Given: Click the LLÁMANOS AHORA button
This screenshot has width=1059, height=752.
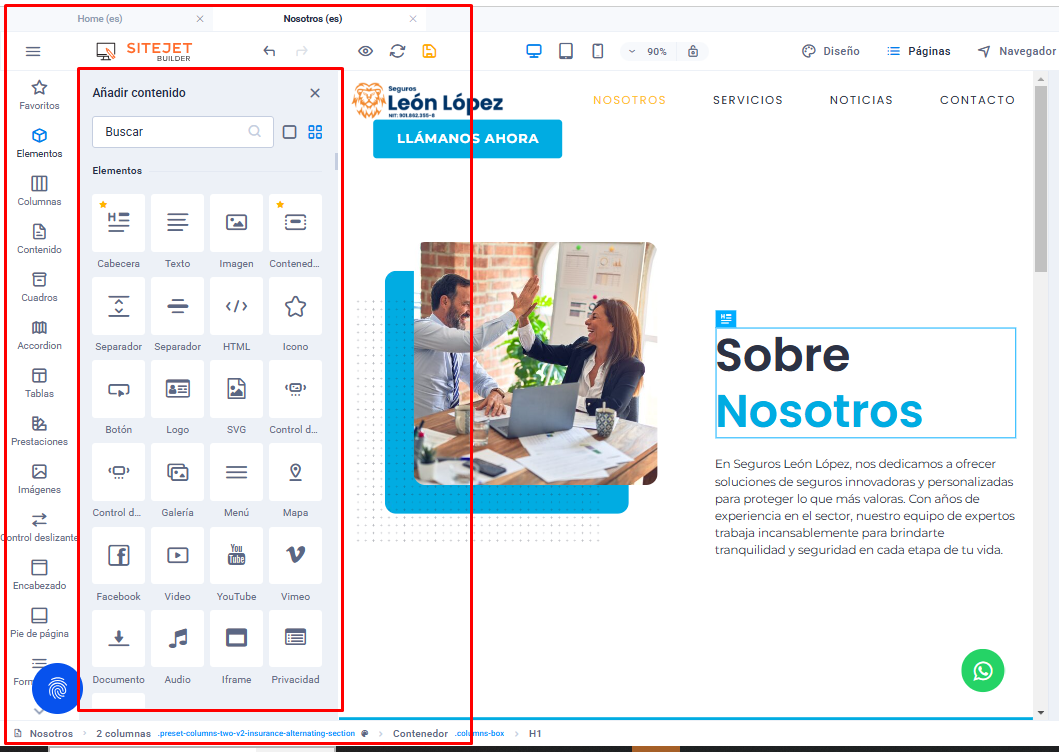Looking at the screenshot, I should [x=467, y=139].
